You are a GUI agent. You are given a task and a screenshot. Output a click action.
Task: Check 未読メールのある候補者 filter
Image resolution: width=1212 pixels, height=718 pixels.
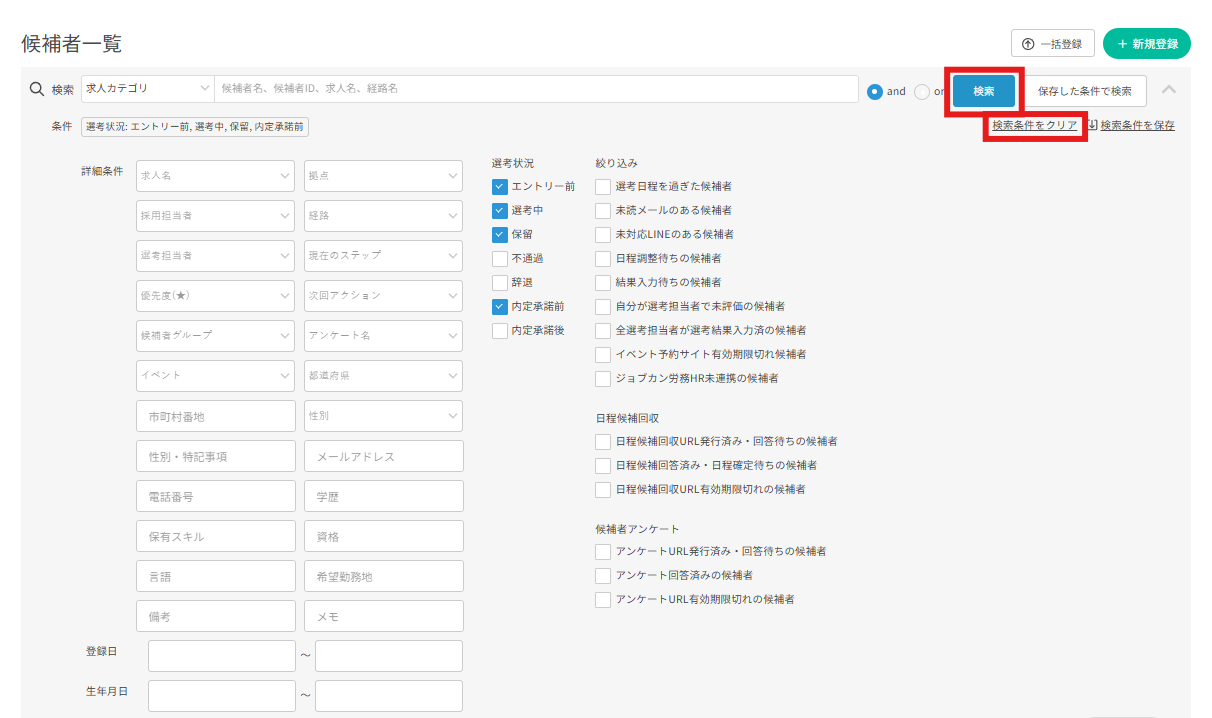coord(603,210)
